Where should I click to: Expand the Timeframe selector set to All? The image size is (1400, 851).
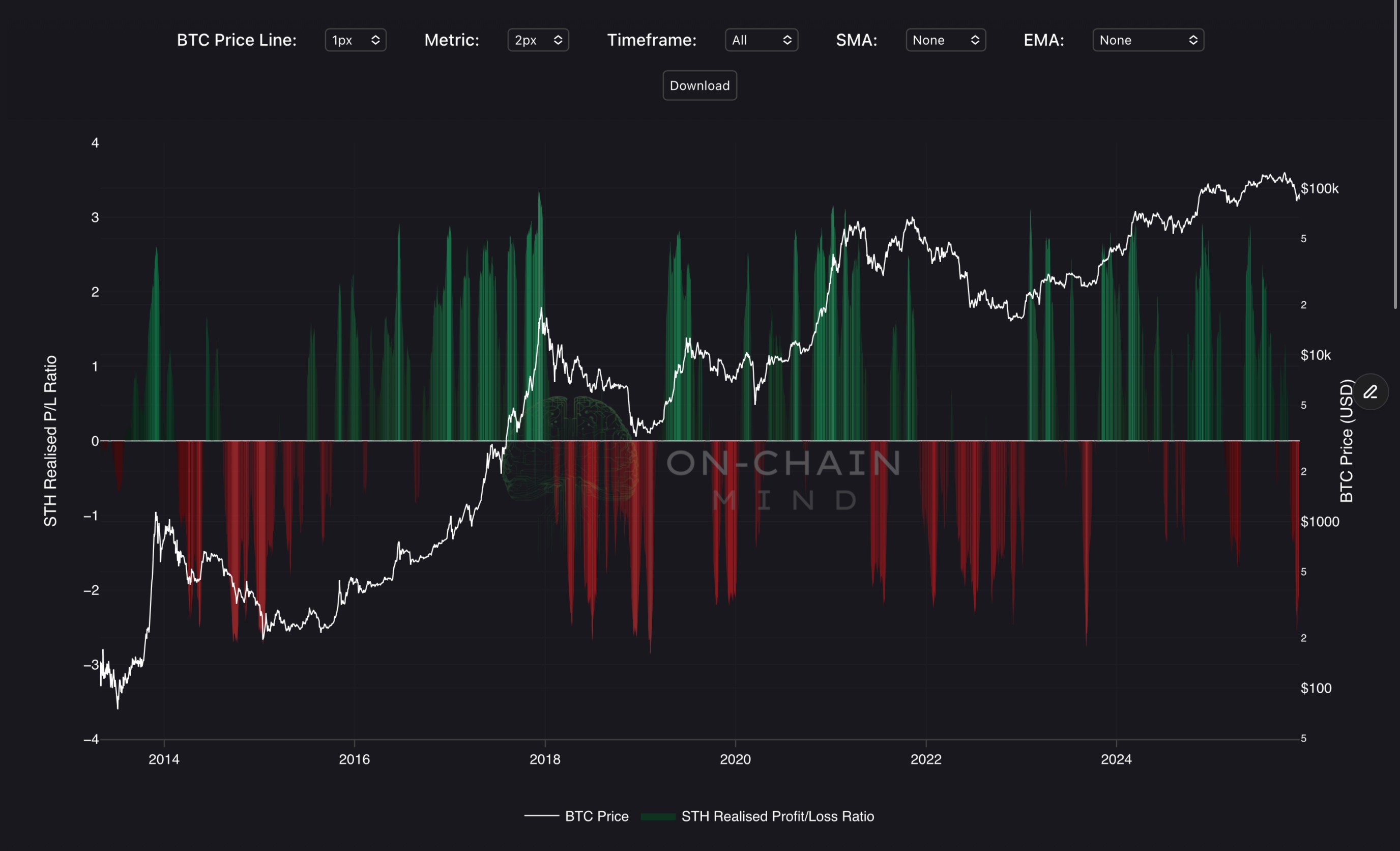click(x=761, y=40)
